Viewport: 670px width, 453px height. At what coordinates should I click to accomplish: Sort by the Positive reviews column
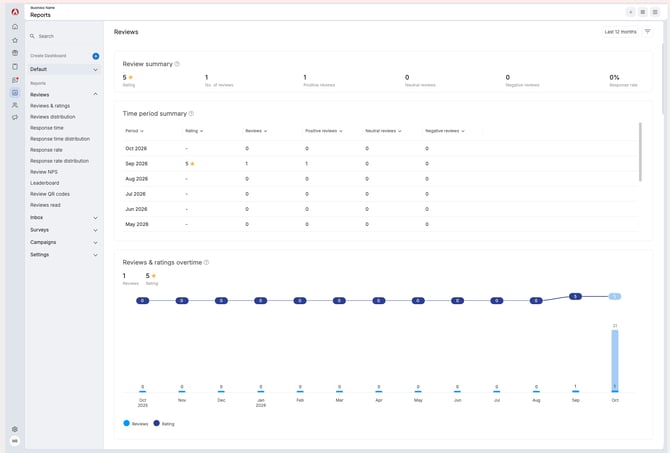tap(323, 131)
